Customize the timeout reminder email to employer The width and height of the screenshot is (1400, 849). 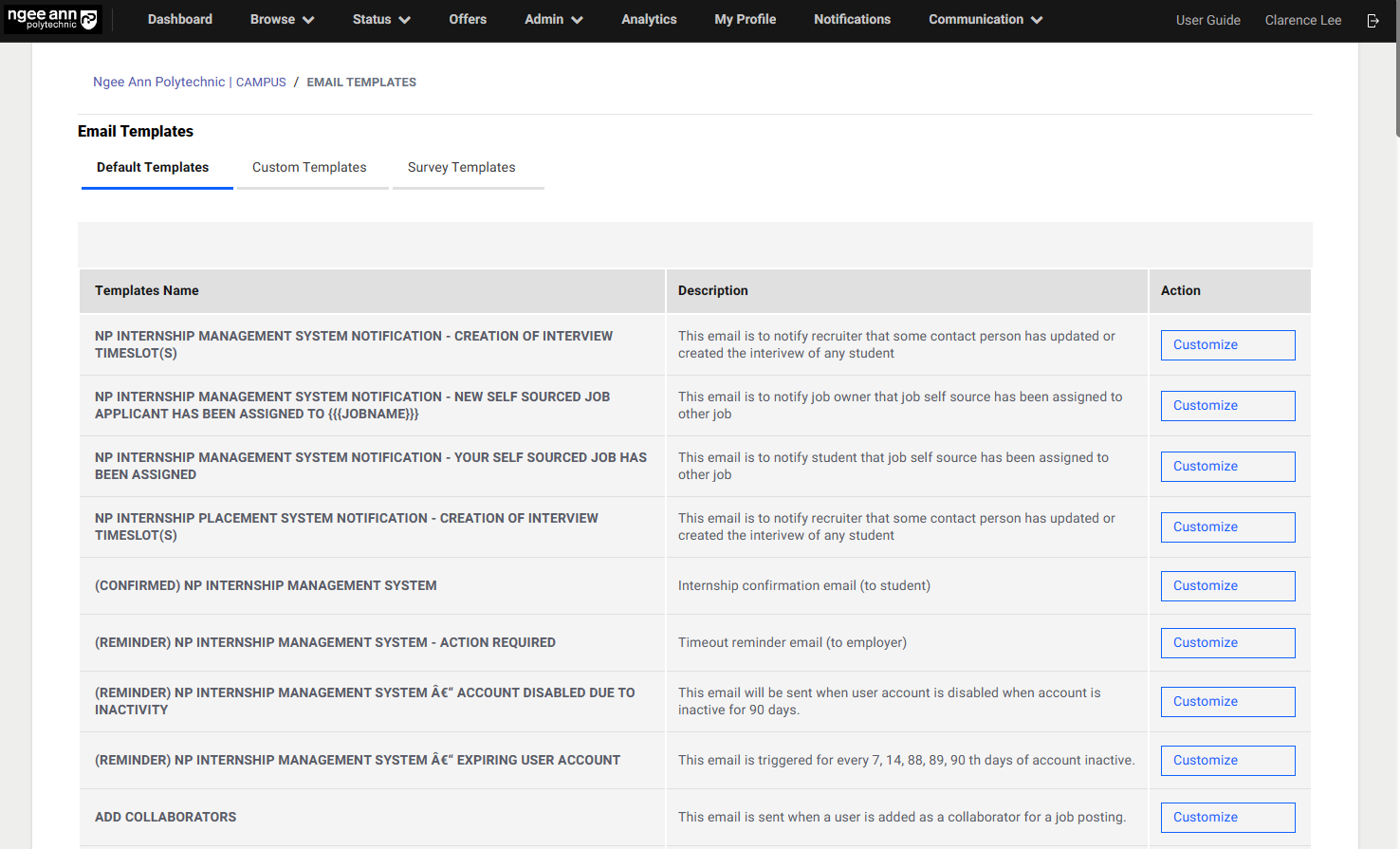1227,642
